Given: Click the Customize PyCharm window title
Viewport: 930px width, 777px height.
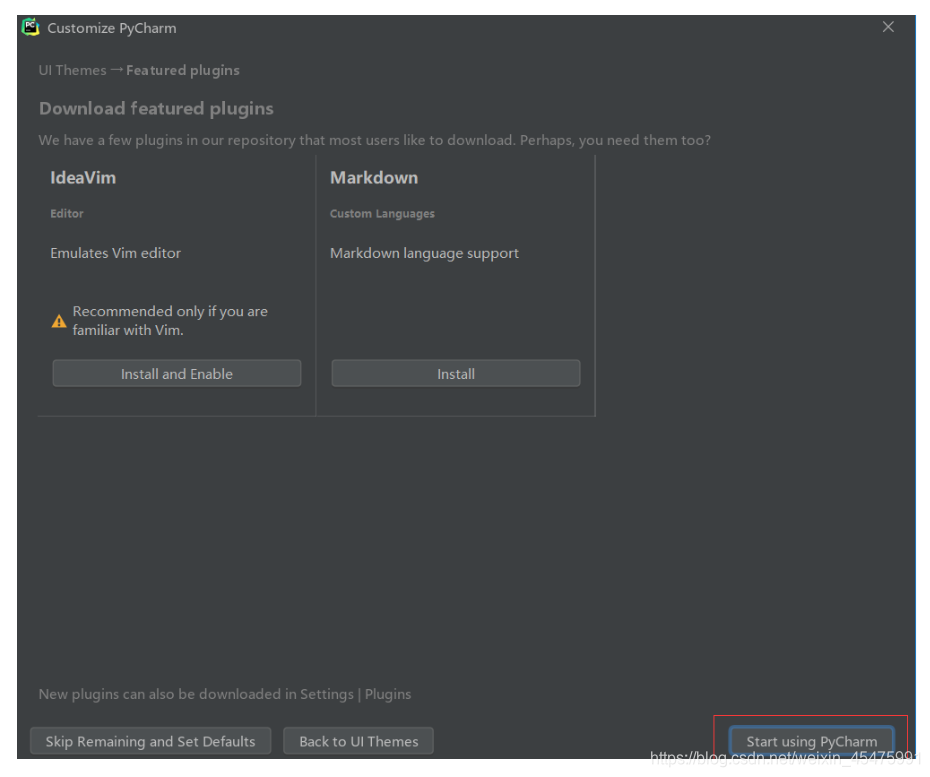Looking at the screenshot, I should (x=112, y=28).
